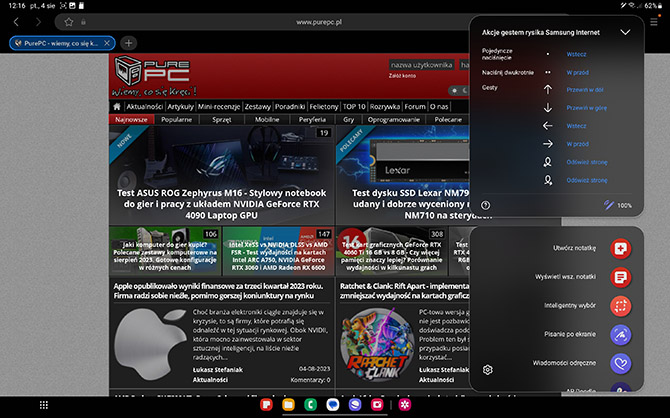Open the TOP 10 menu item
The width and height of the screenshot is (670, 418).
tap(354, 106)
